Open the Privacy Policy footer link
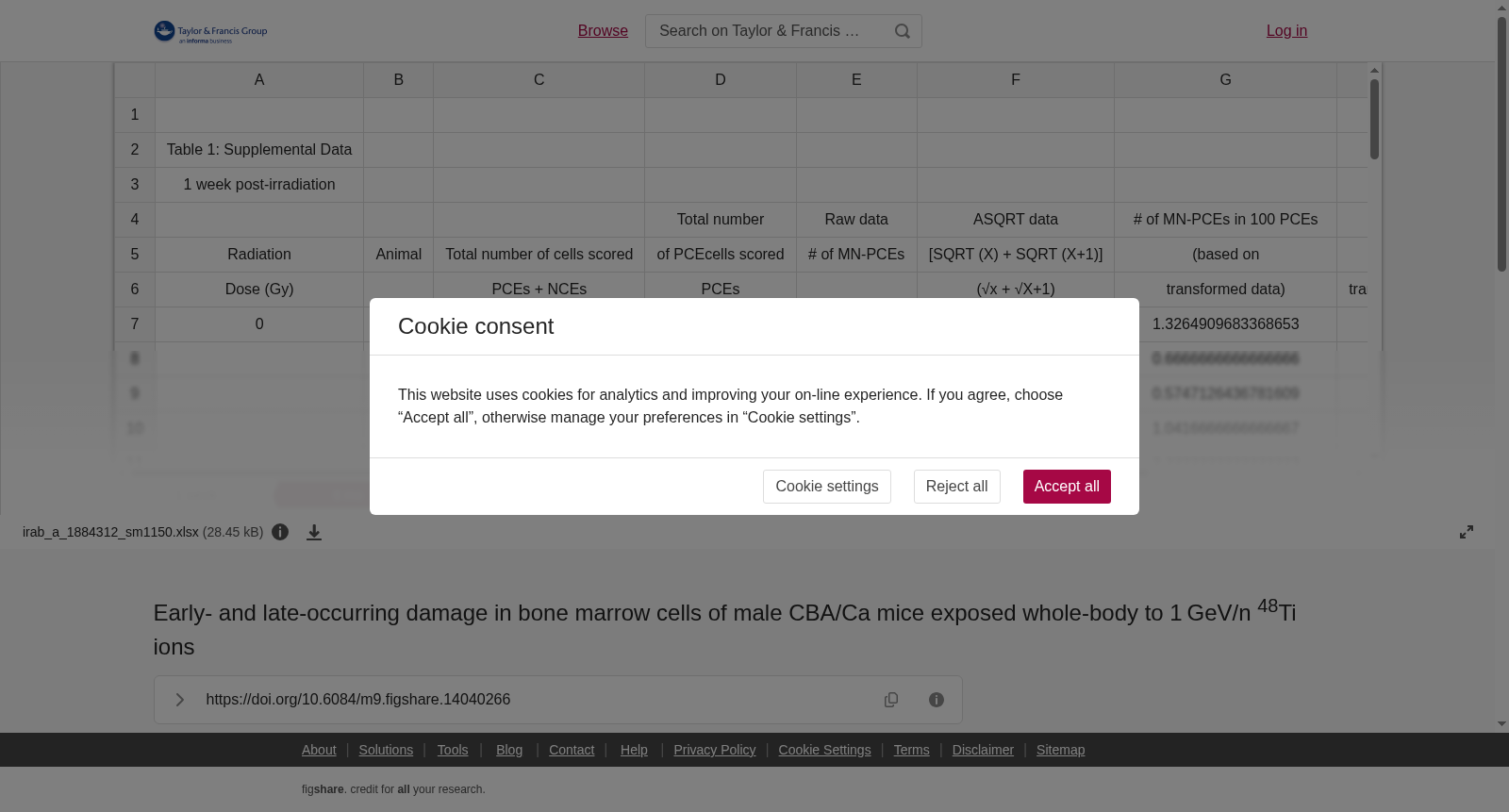The width and height of the screenshot is (1509, 812). click(x=715, y=750)
